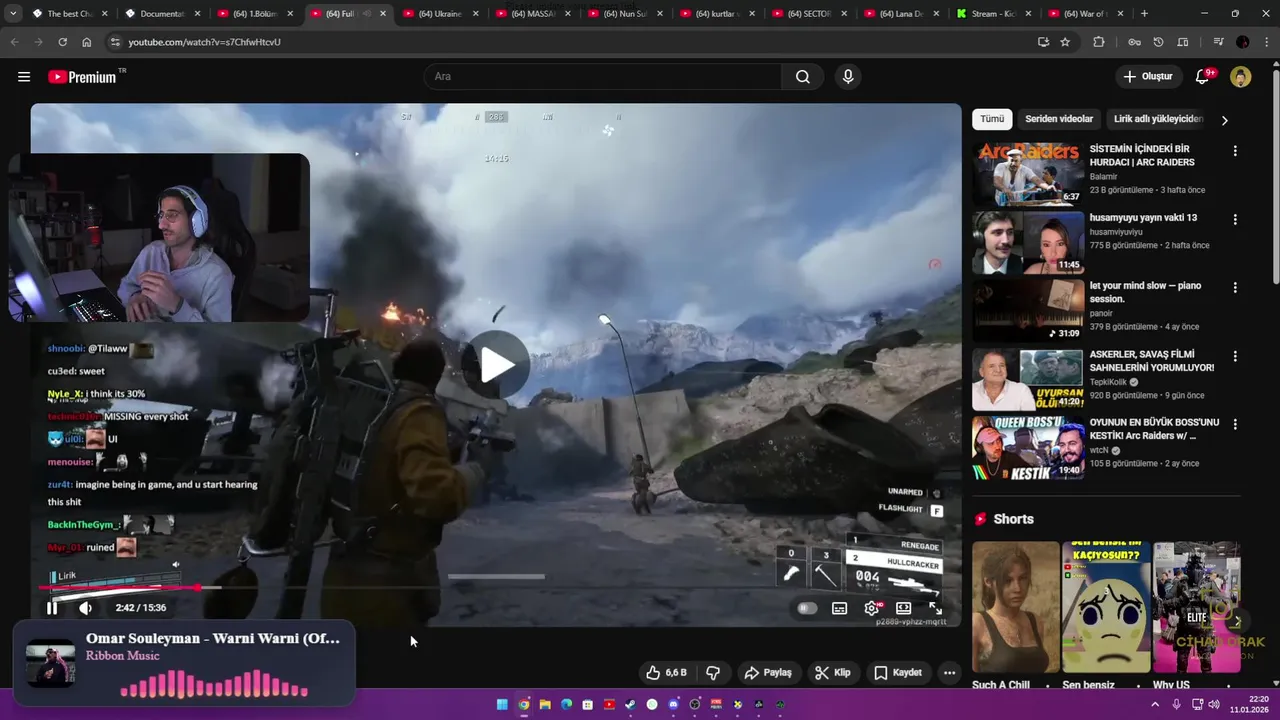Click Chrome home button
The image size is (1280, 720).
(87, 42)
